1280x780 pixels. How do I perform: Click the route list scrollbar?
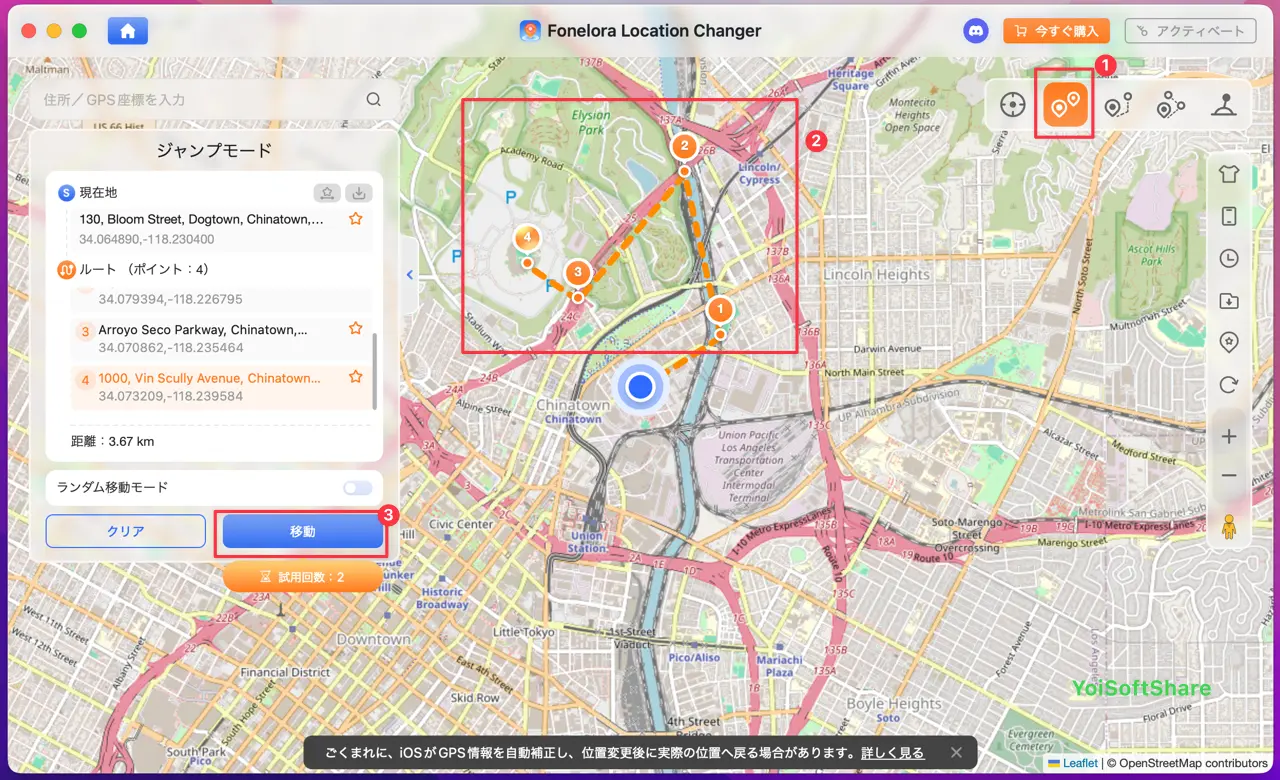point(375,371)
